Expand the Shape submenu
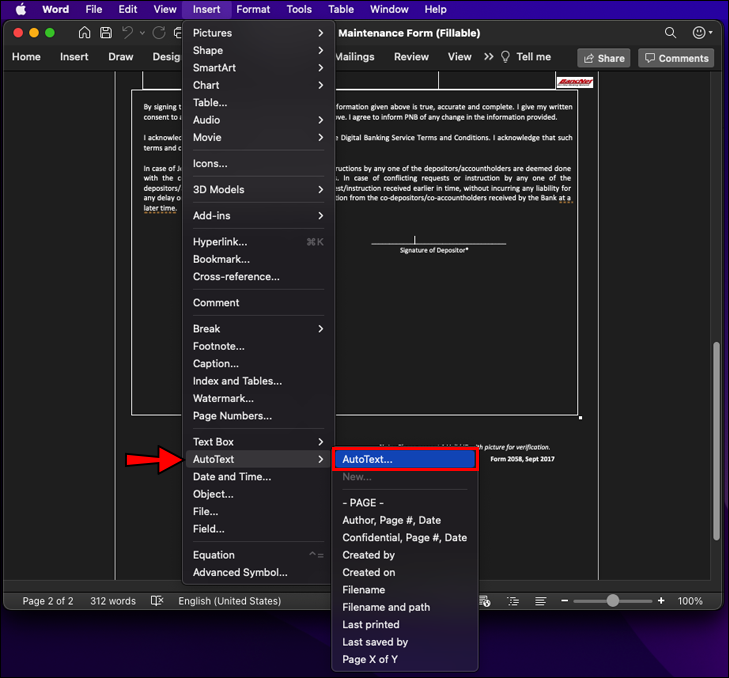Viewport: 729px width, 678px height. click(258, 50)
